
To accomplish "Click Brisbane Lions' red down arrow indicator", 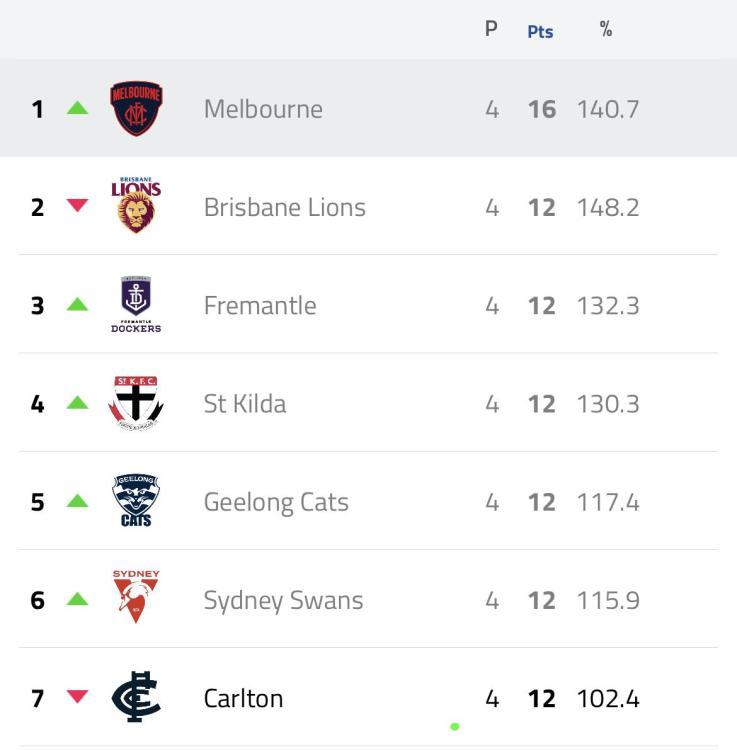I will [77, 205].
